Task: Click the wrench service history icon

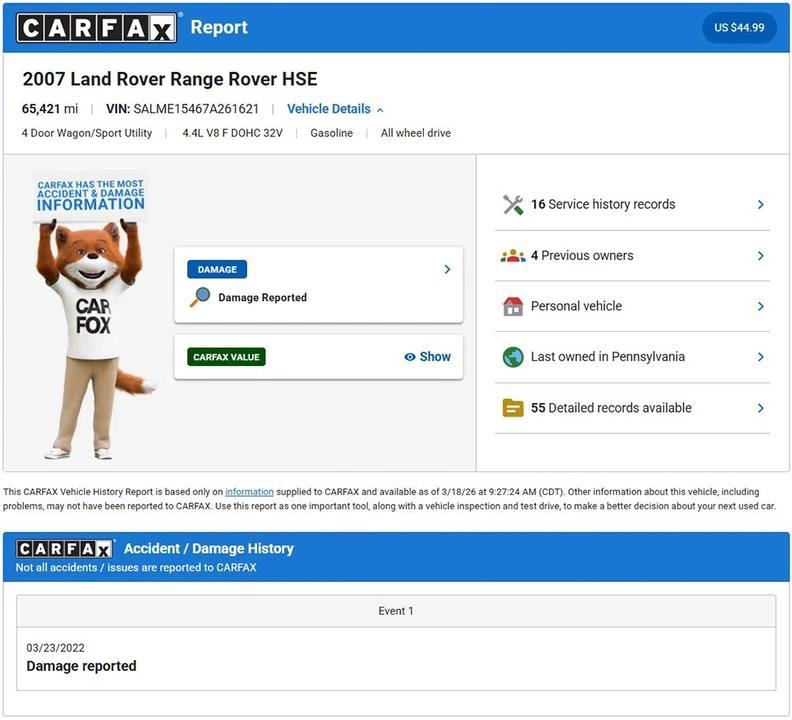Action: pyautogui.click(x=513, y=205)
